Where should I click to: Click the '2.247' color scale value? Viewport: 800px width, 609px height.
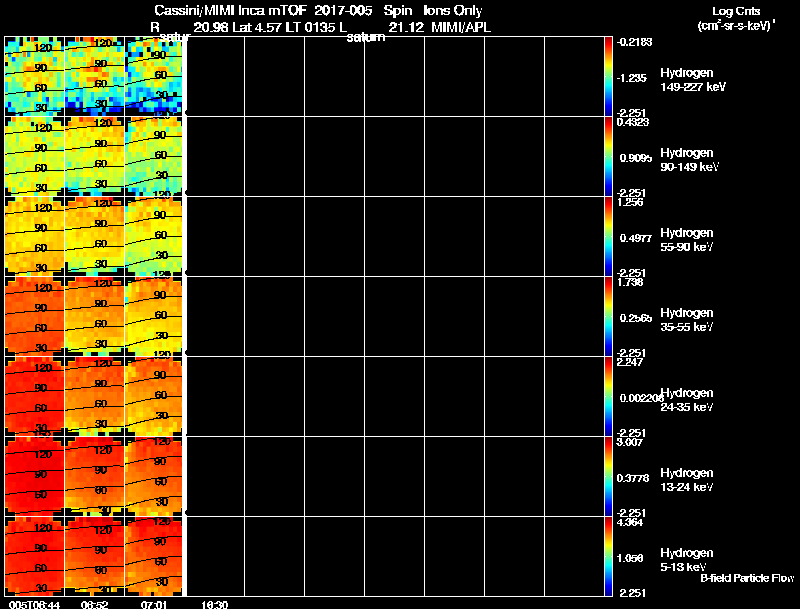(x=630, y=363)
